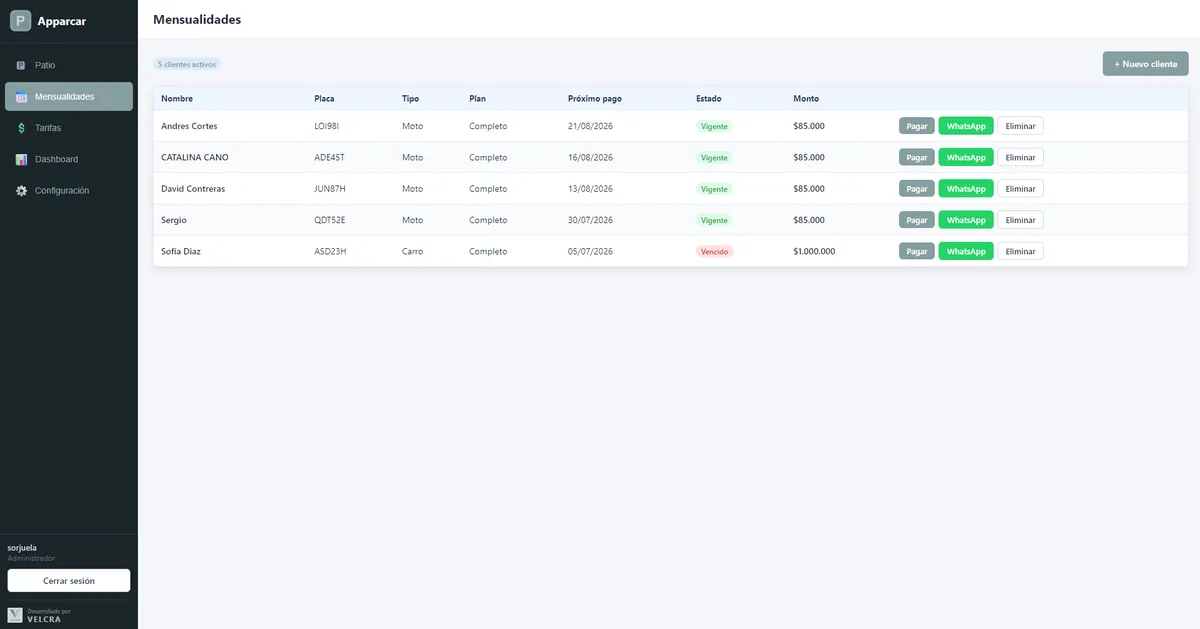Screen dimensions: 1200x629
Task: Click the date 13/08/2026
Action: [x=590, y=188]
